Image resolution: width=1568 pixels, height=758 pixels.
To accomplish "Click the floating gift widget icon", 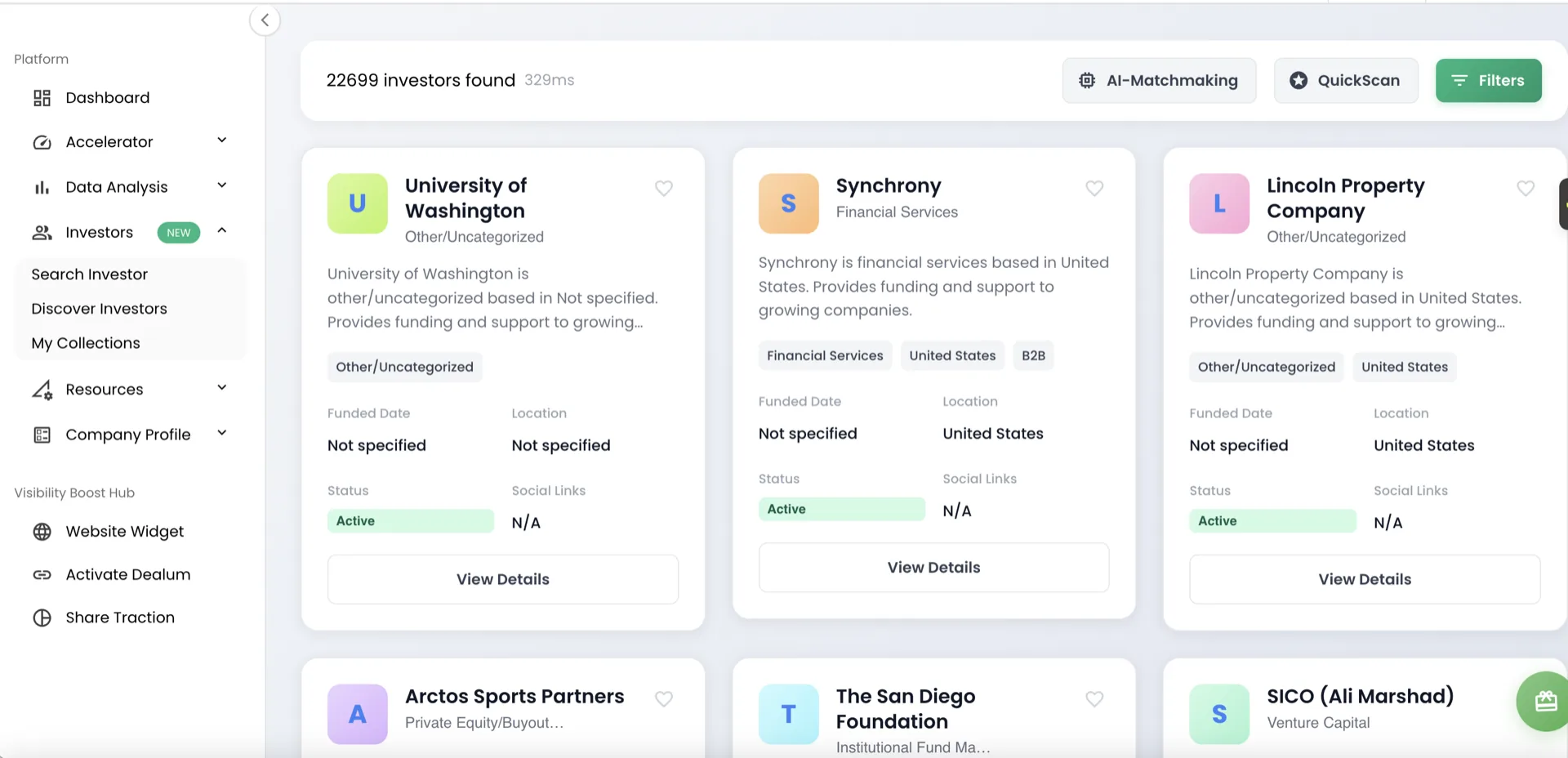I will pyautogui.click(x=1544, y=701).
